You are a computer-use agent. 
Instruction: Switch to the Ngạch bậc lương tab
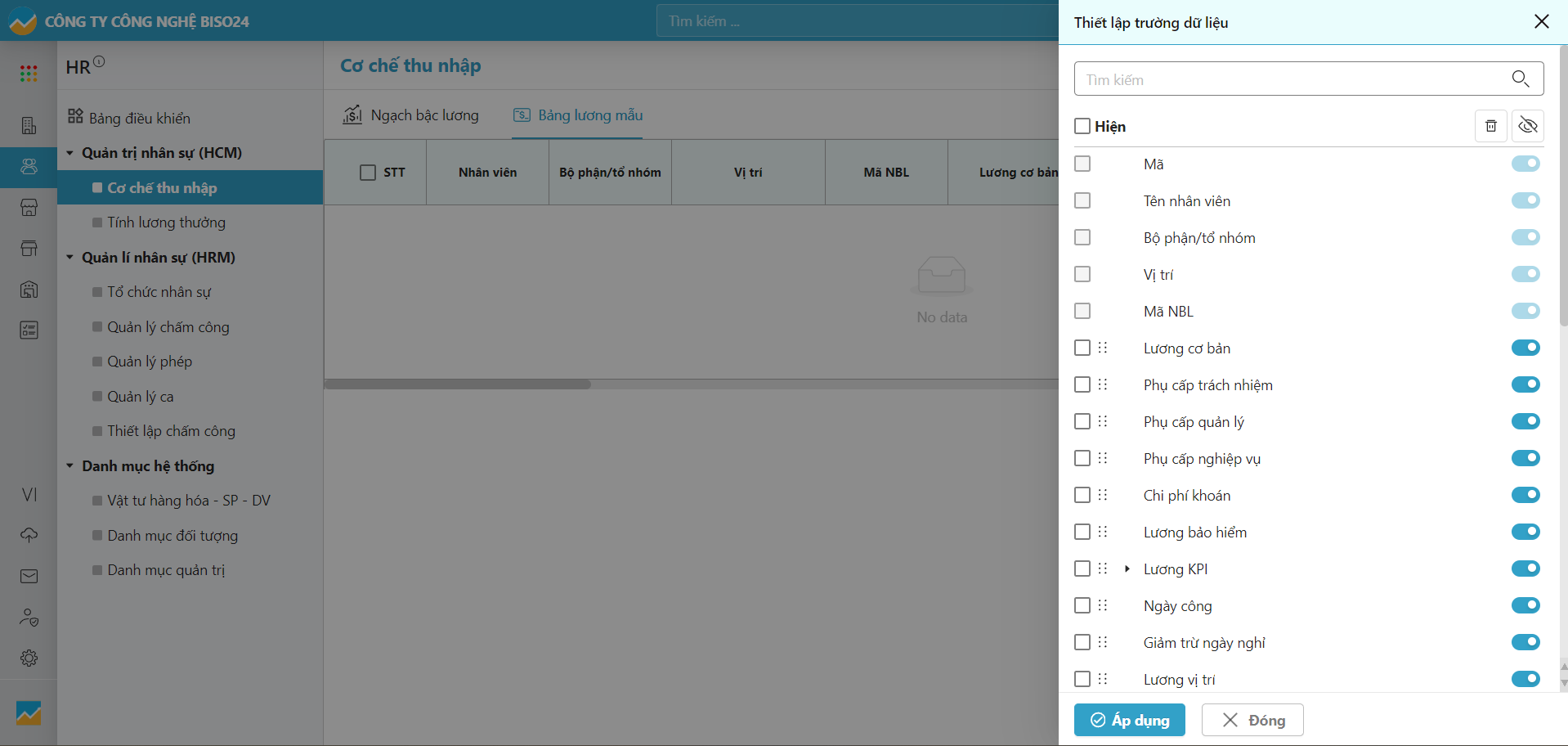[x=411, y=115]
